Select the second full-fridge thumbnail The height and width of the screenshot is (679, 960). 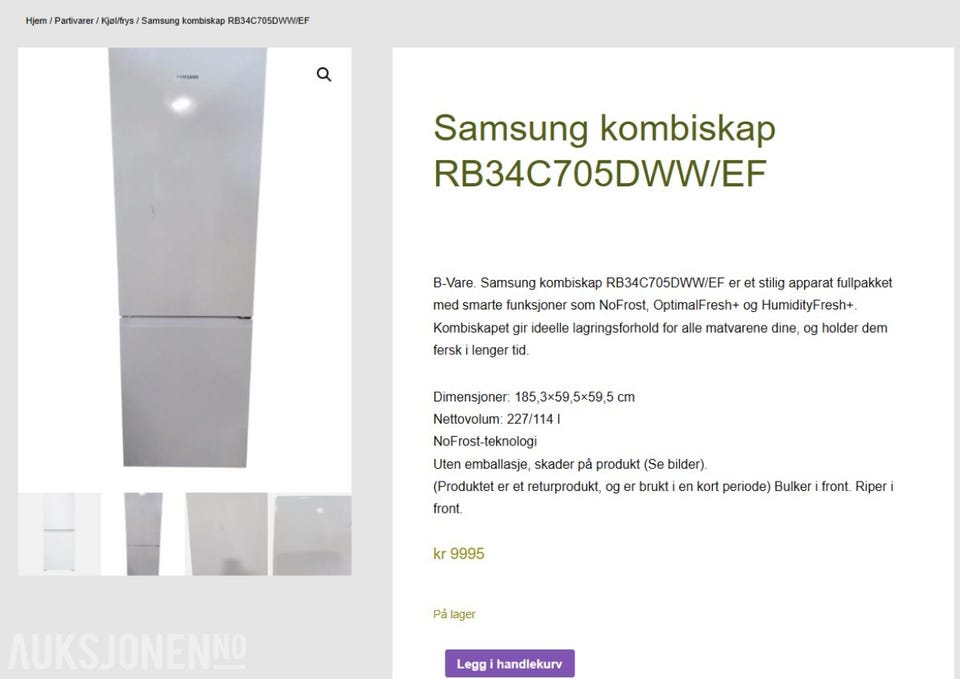coord(143,534)
